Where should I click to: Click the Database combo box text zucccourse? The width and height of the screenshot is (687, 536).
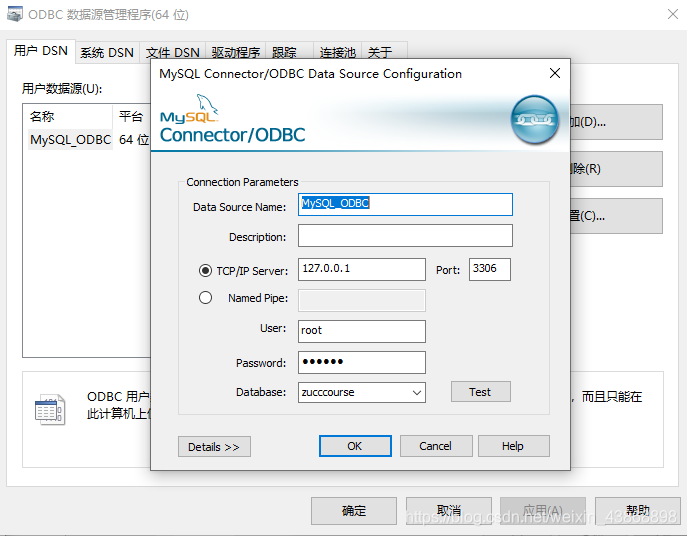click(328, 393)
